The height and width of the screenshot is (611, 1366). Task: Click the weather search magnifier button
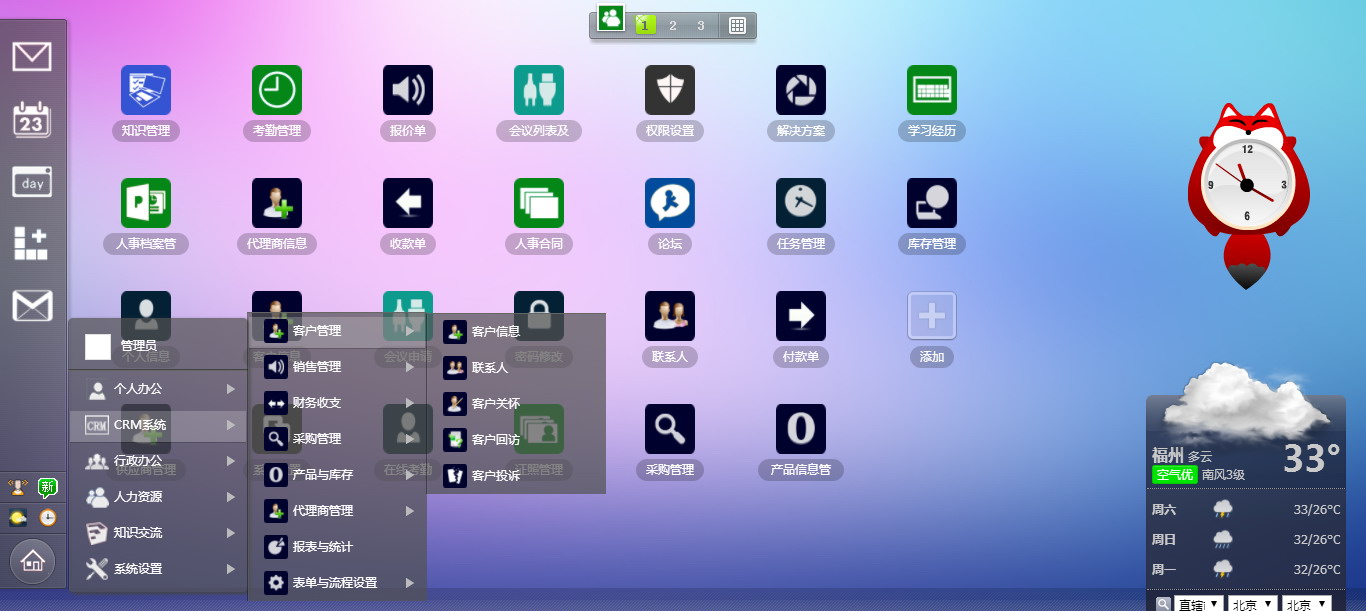1163,604
